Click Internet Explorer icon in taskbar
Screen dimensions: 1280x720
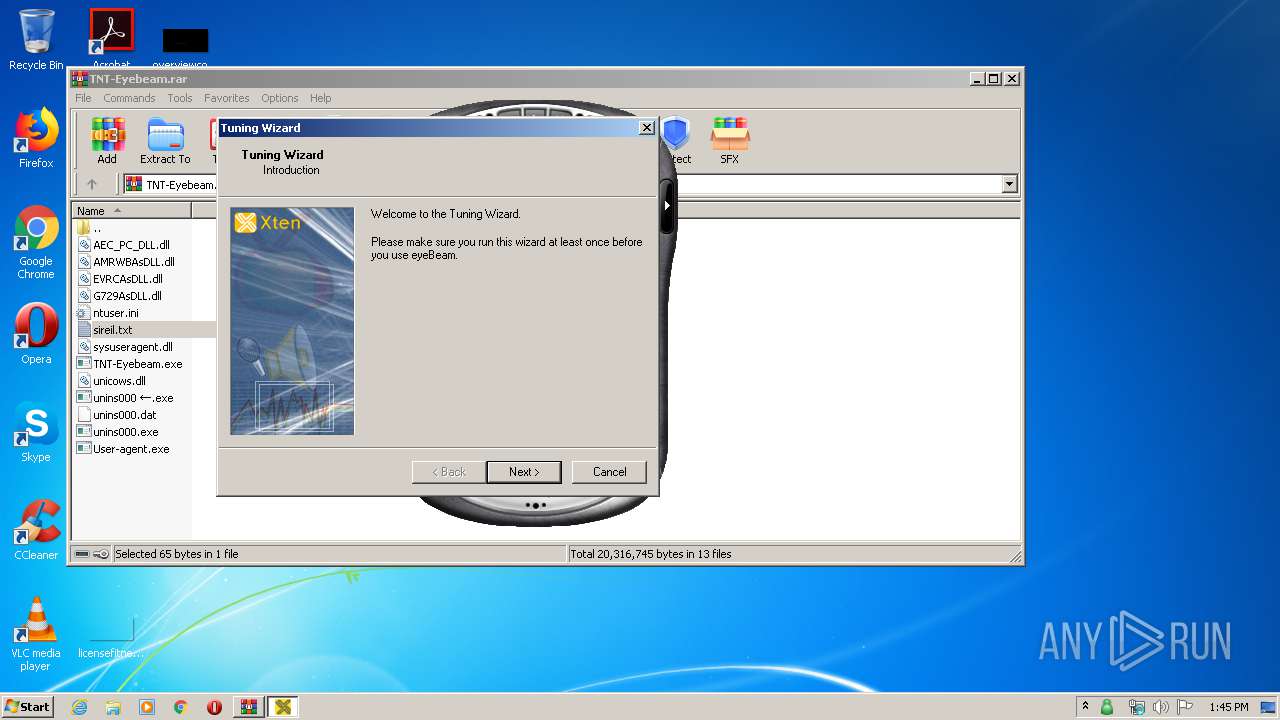pyautogui.click(x=79, y=707)
